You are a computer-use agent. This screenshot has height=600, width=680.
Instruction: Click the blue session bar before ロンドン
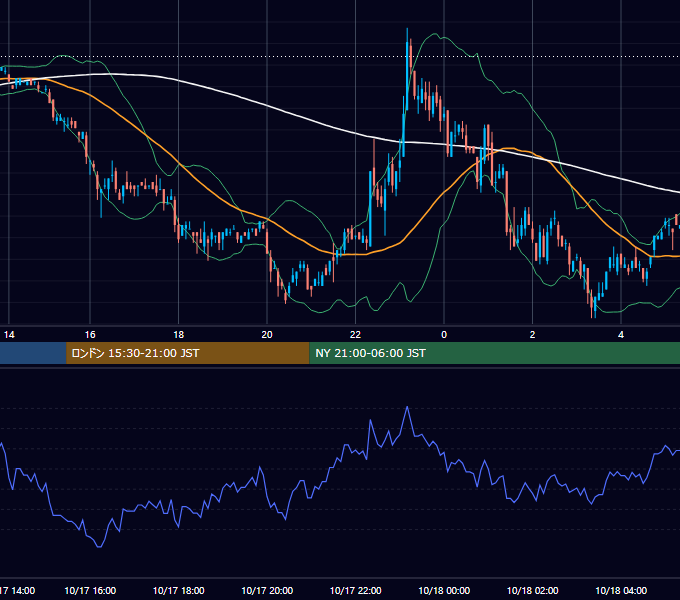pos(33,353)
